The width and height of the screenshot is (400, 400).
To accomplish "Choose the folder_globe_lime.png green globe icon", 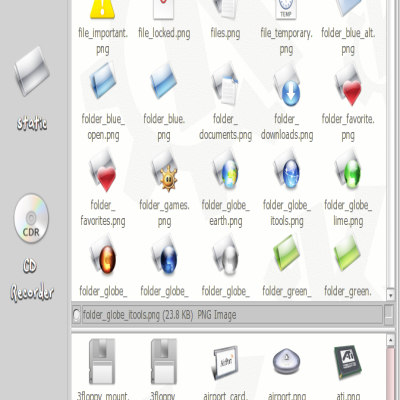I will click(348, 170).
